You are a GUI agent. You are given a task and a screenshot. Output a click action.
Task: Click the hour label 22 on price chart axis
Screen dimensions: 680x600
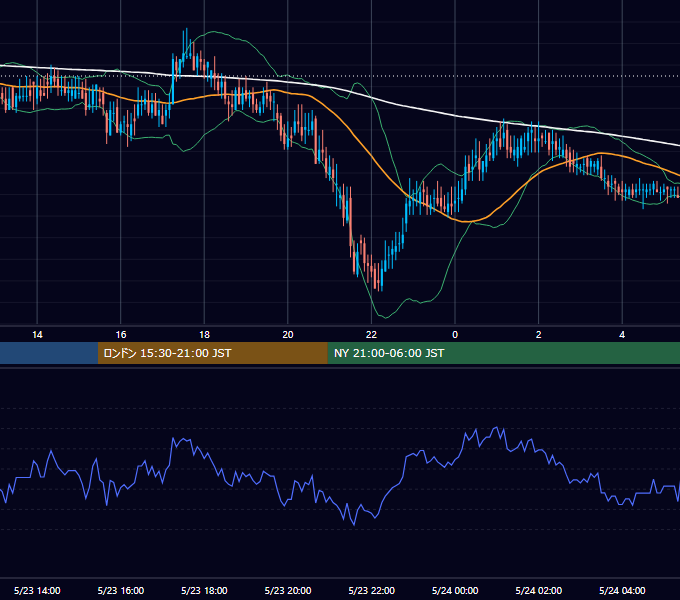pos(372,335)
